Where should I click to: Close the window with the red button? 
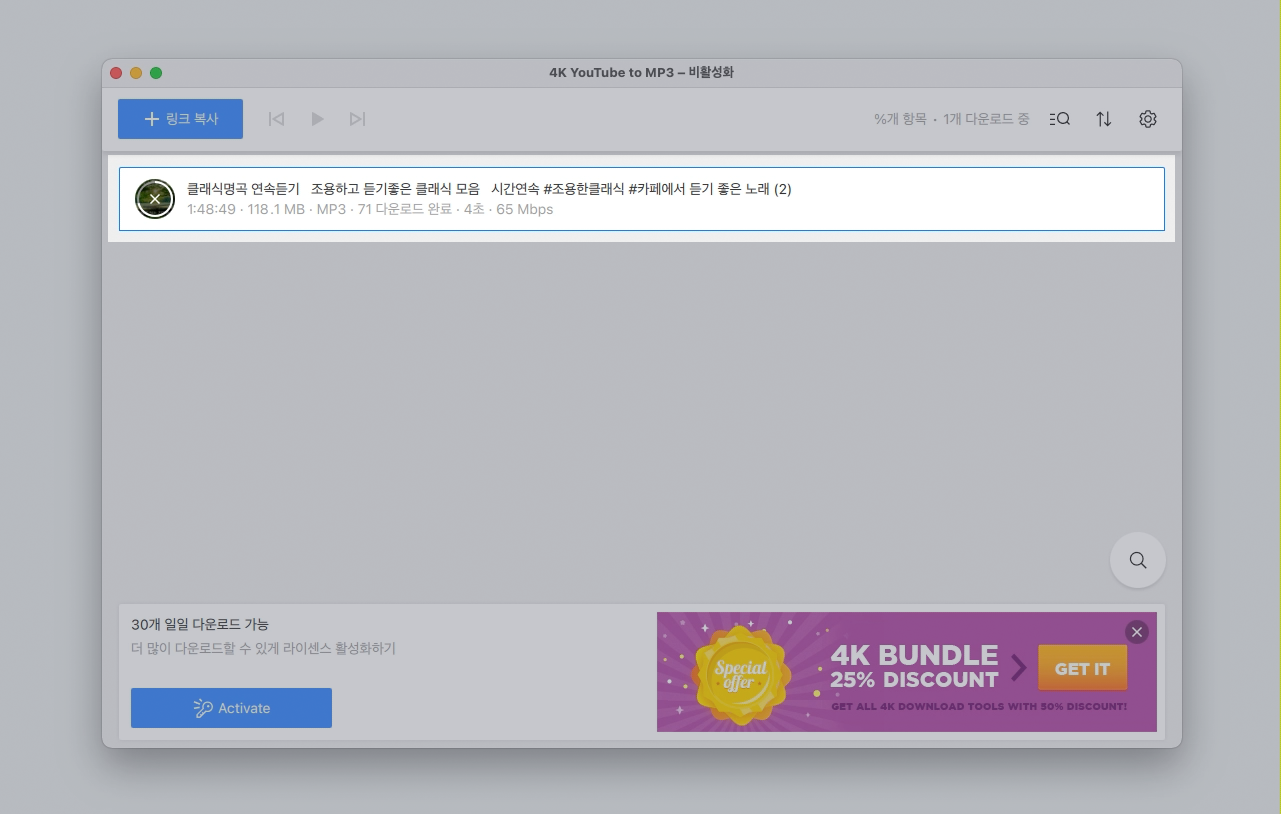coord(116,73)
